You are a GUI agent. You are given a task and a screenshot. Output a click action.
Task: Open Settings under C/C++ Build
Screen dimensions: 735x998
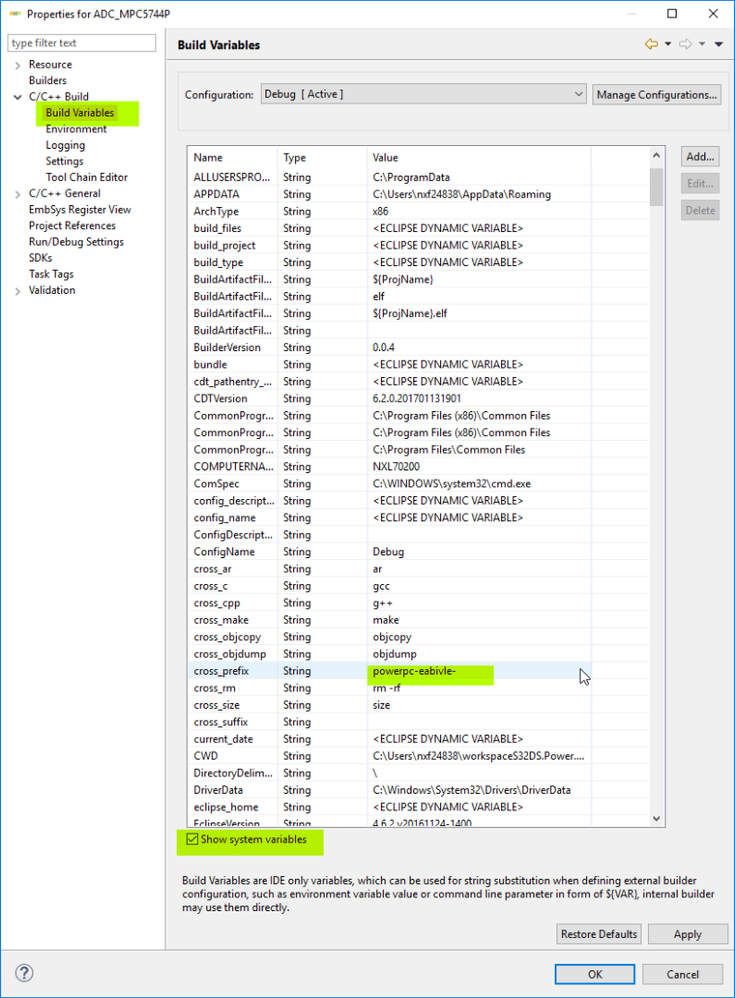[64, 161]
